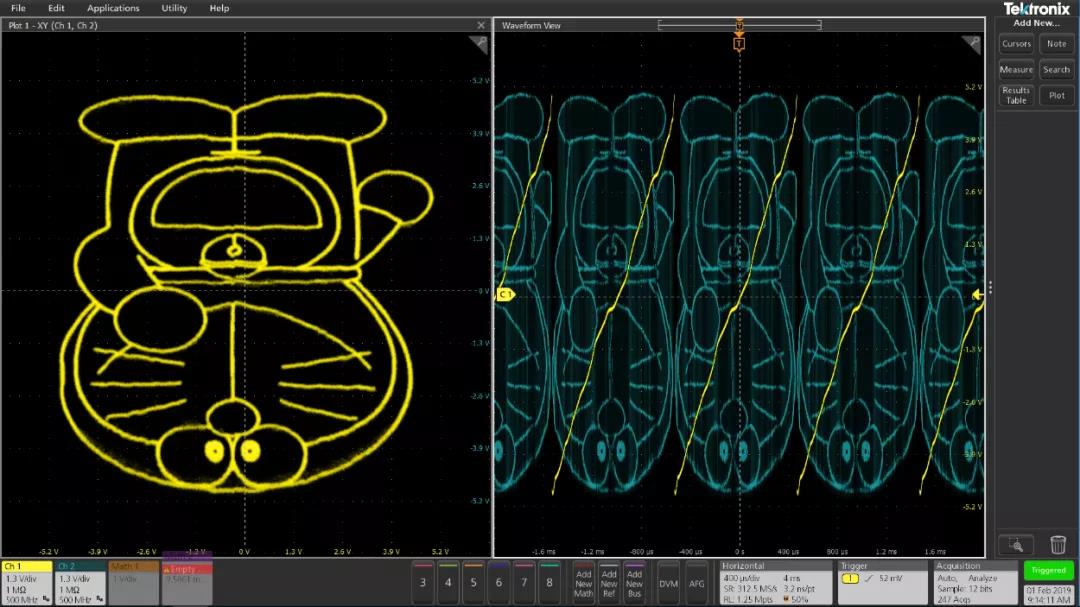Screen dimensions: 1080x607
Task: Click the Waveform View title
Action: tap(531, 25)
